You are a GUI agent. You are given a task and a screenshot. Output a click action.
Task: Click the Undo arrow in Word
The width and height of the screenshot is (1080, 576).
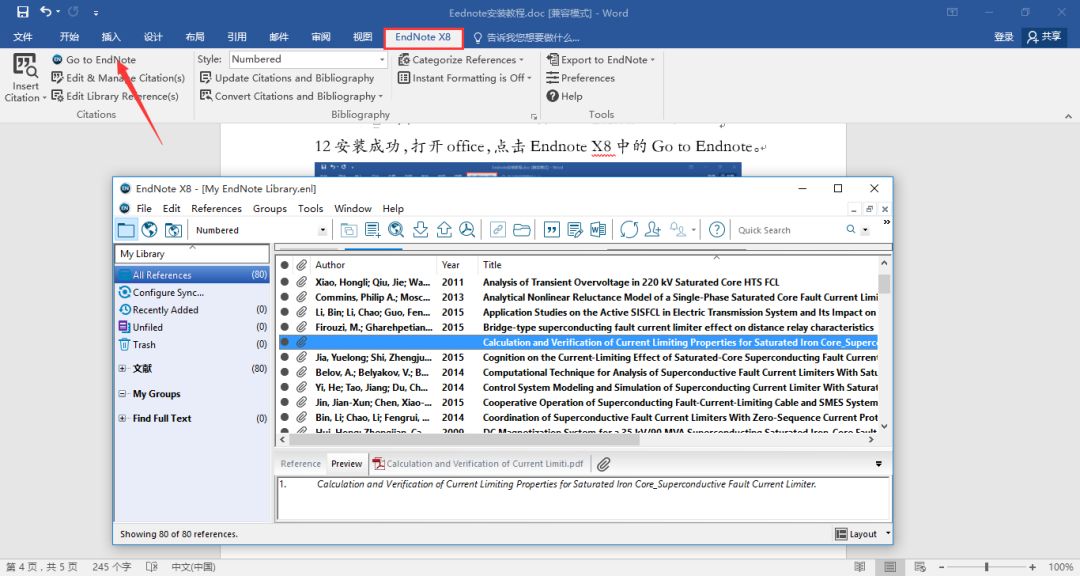click(46, 12)
